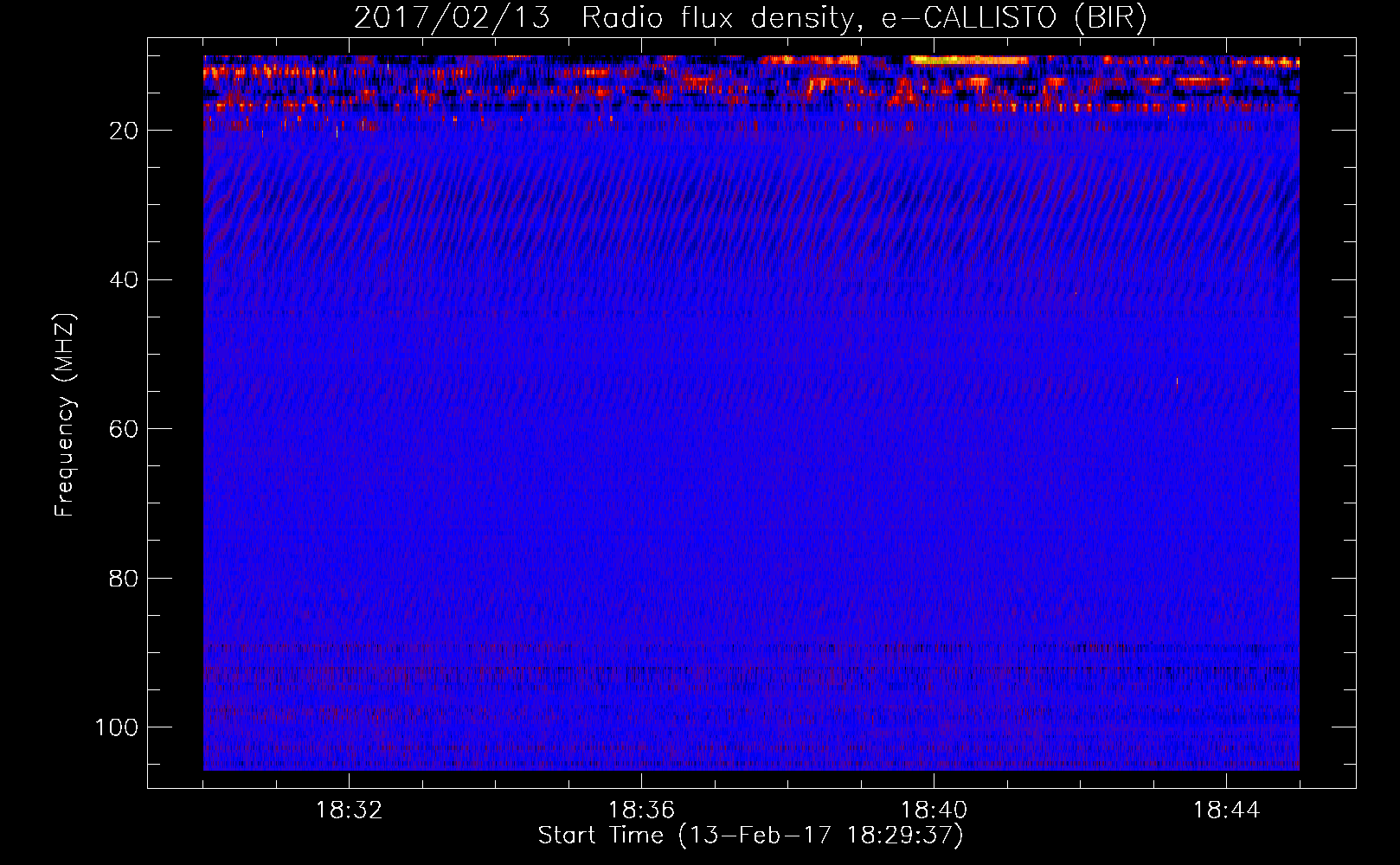Click the 80 MHz frequency tick label
Image resolution: width=1400 pixels, height=865 pixels.
(x=125, y=578)
